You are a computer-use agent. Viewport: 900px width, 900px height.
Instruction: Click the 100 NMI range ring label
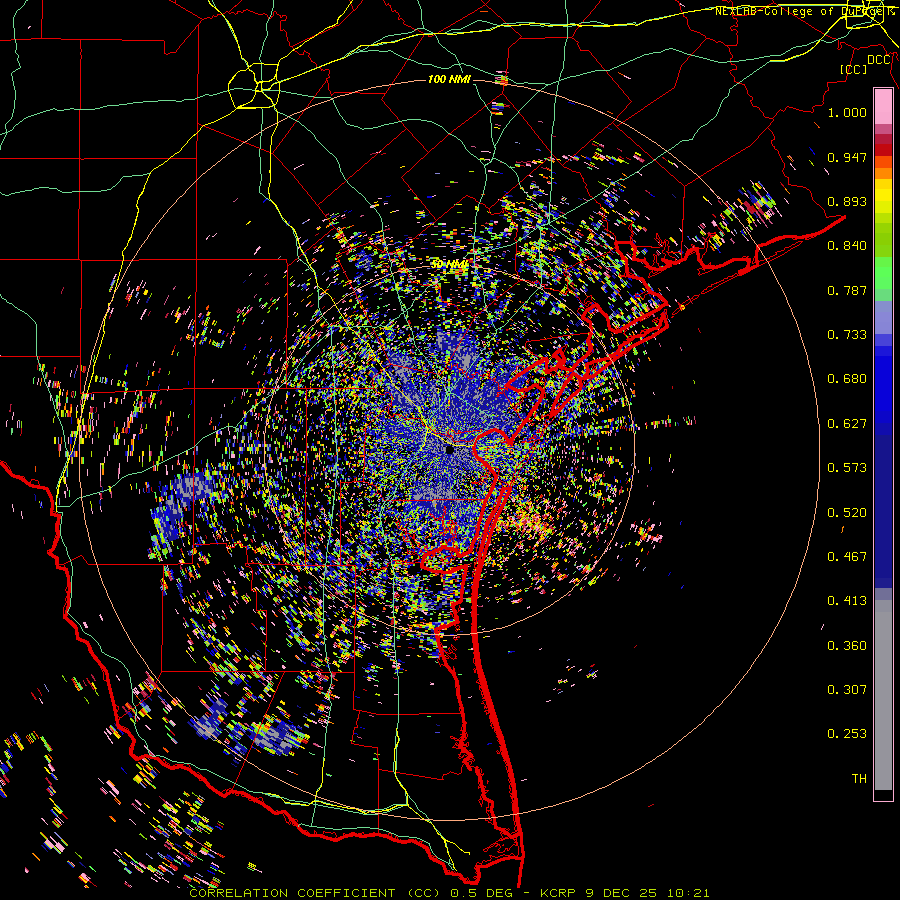(449, 79)
